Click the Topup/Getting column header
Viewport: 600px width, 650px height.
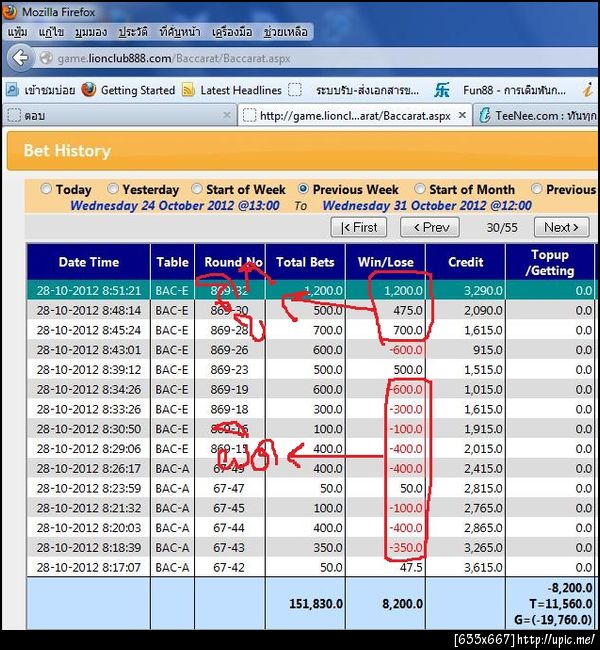[x=550, y=262]
